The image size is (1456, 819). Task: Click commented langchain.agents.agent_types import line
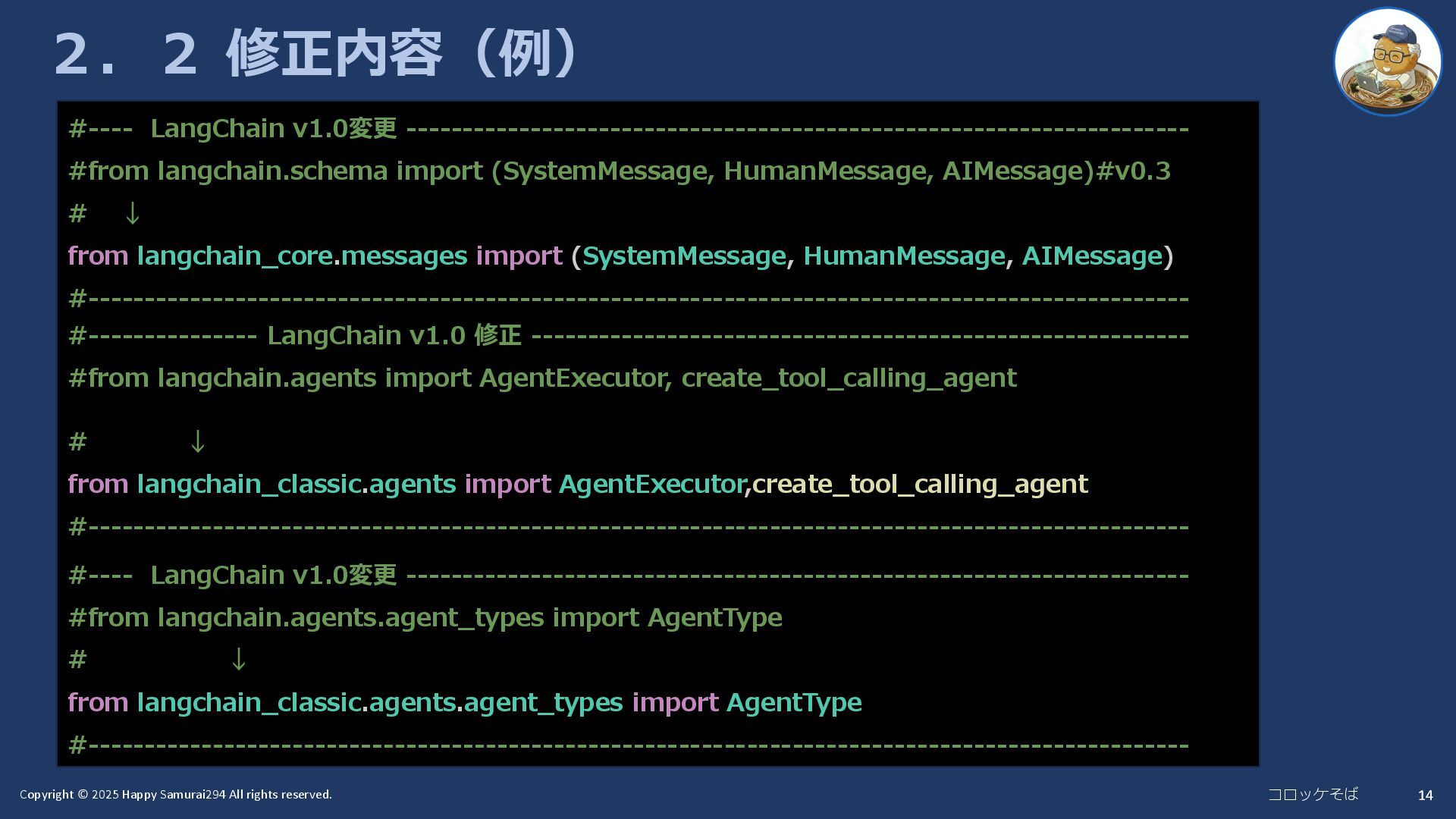pos(425,617)
